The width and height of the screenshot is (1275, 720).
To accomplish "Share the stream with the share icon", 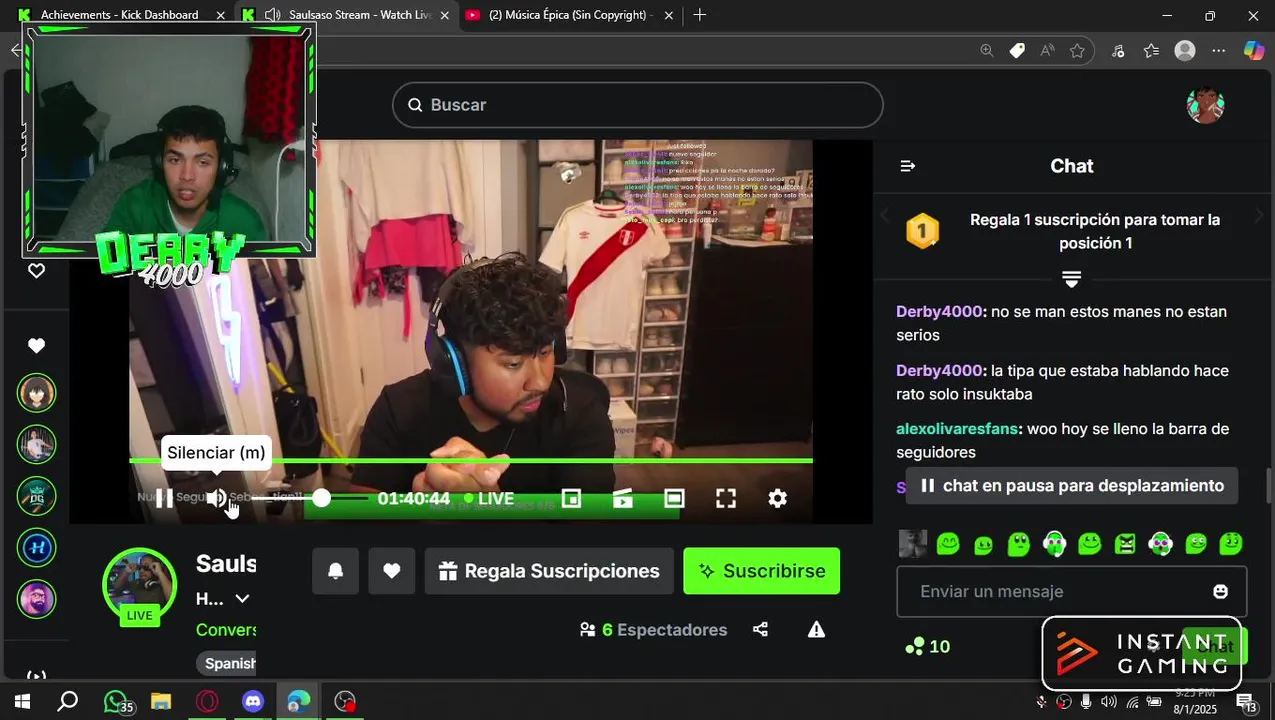I will coord(760,629).
